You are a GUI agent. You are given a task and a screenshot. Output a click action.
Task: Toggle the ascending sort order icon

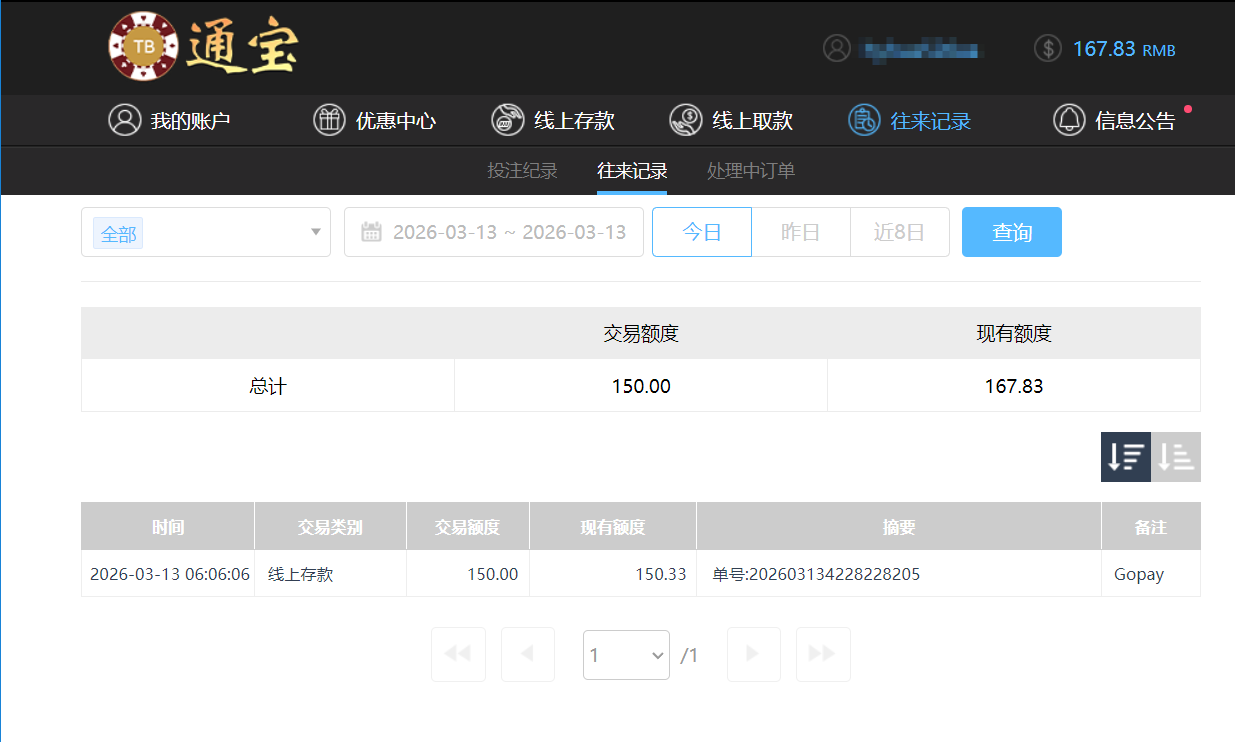click(x=1176, y=456)
